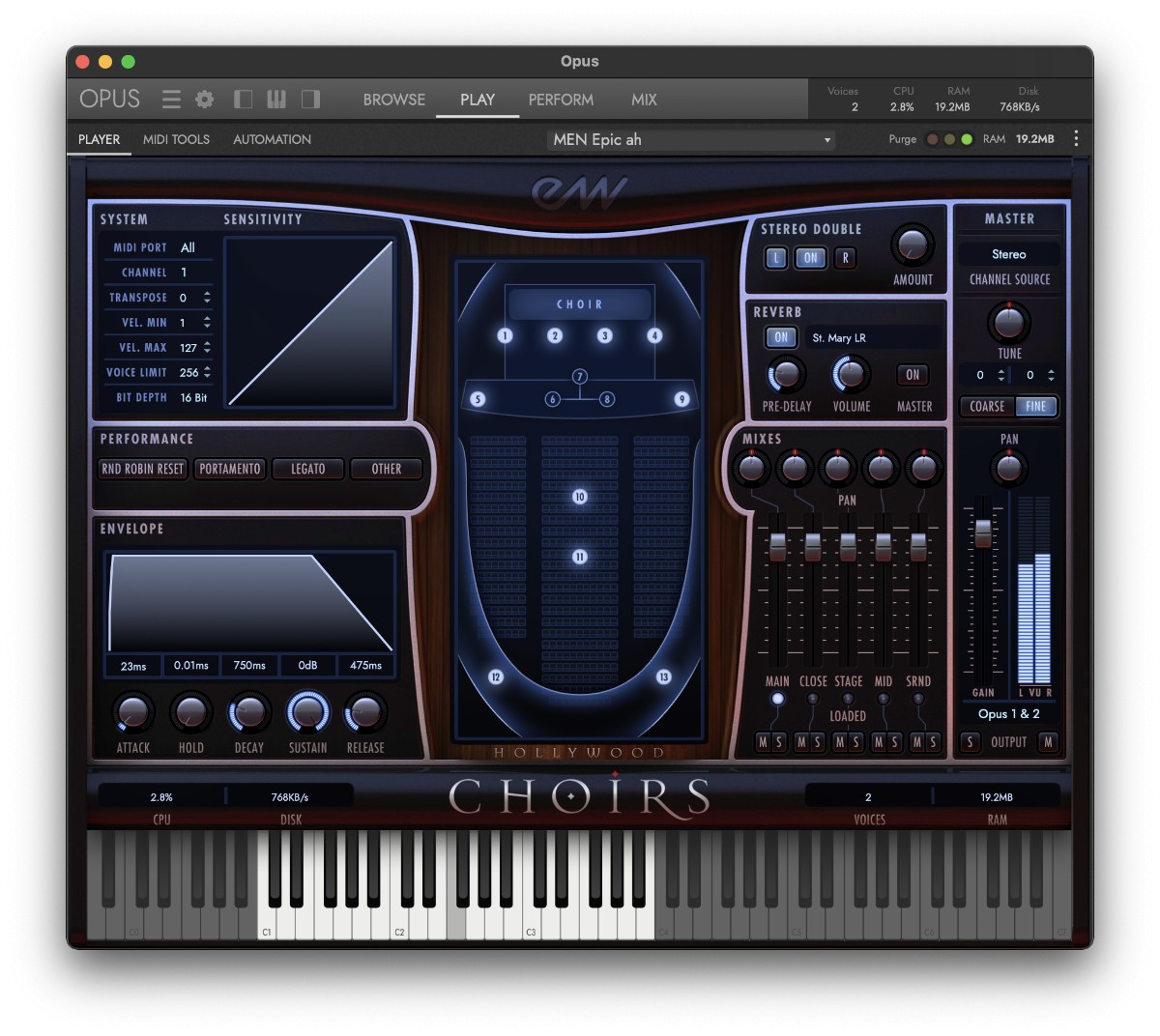Select choir position 1 on stage

(x=505, y=335)
